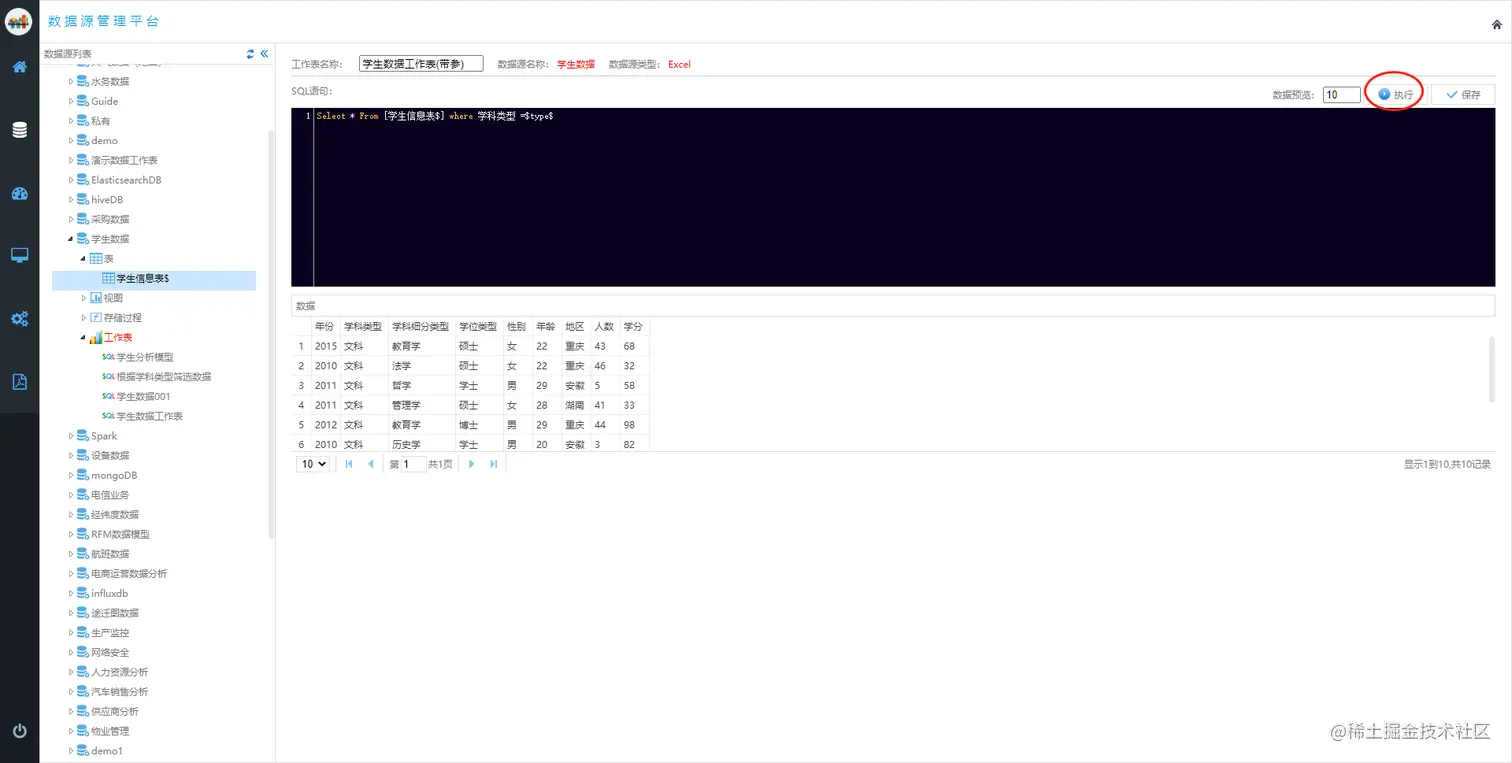Click the database icon beside ElasticsearchDB
The image size is (1512, 763).
tap(83, 180)
